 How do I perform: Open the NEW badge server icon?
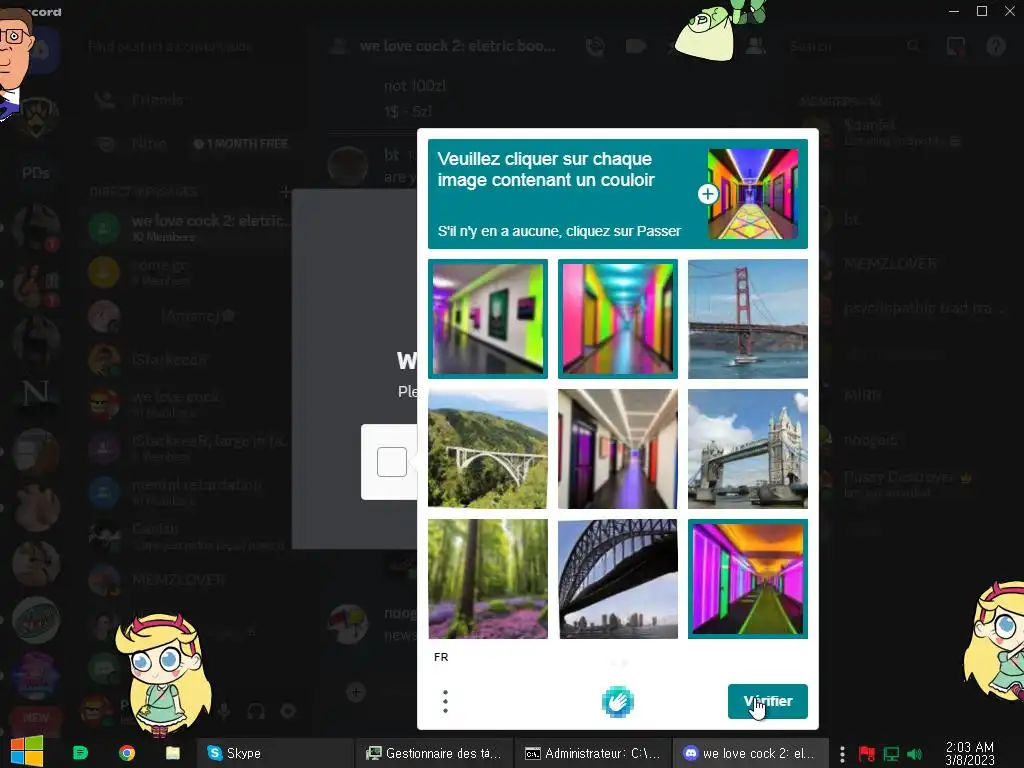[36, 718]
